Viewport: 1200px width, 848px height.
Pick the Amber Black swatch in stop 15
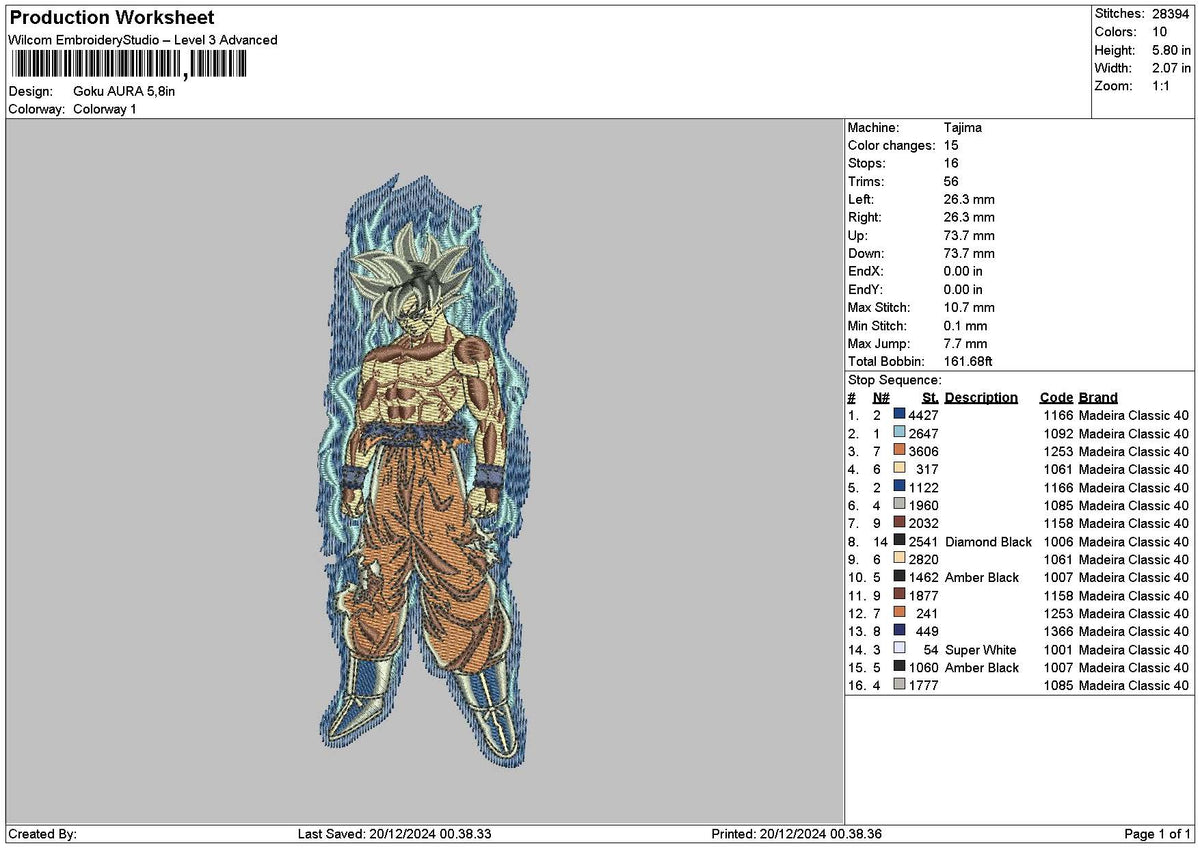pyautogui.click(x=900, y=667)
